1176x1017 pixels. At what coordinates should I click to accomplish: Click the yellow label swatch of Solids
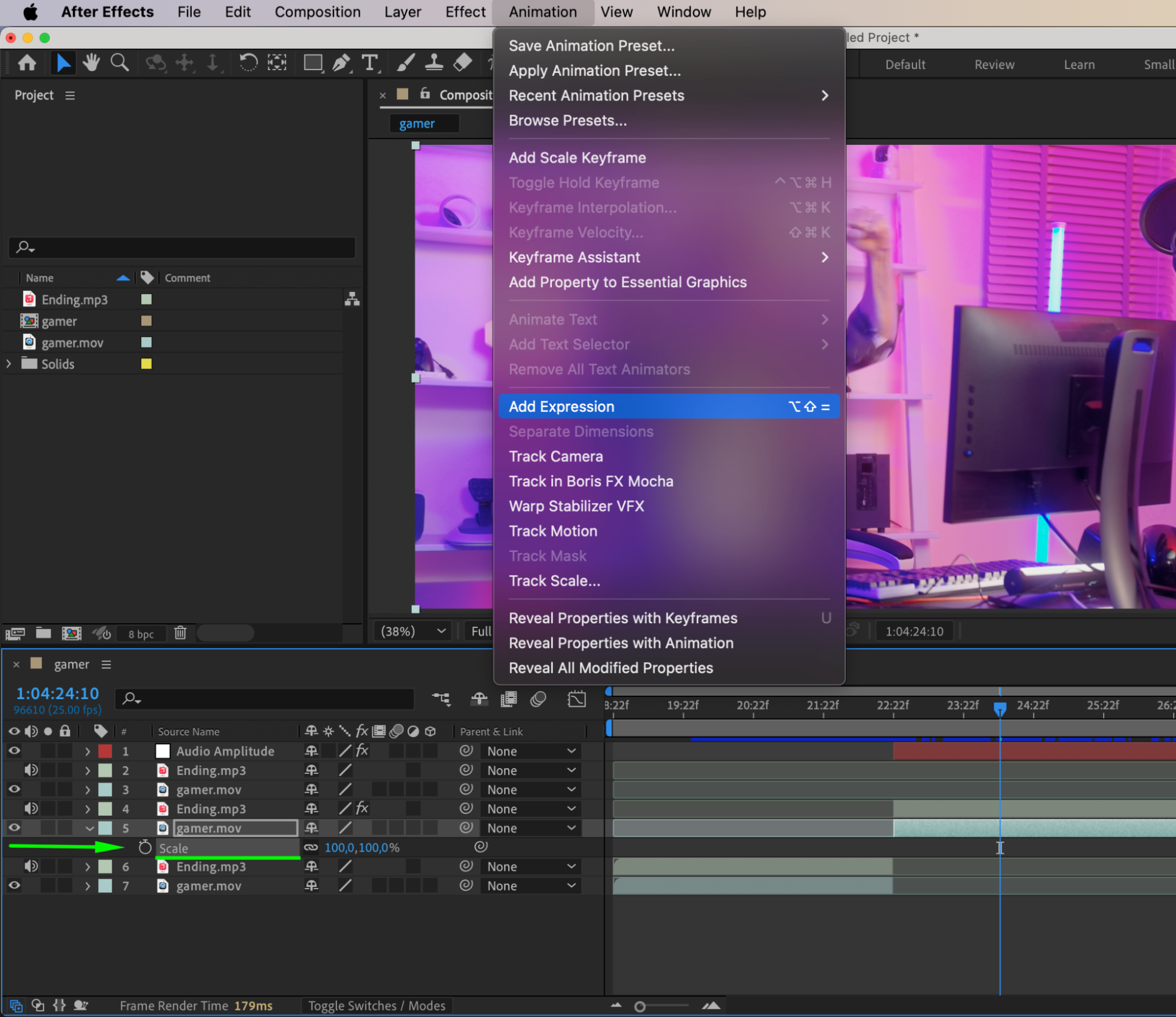(x=146, y=364)
